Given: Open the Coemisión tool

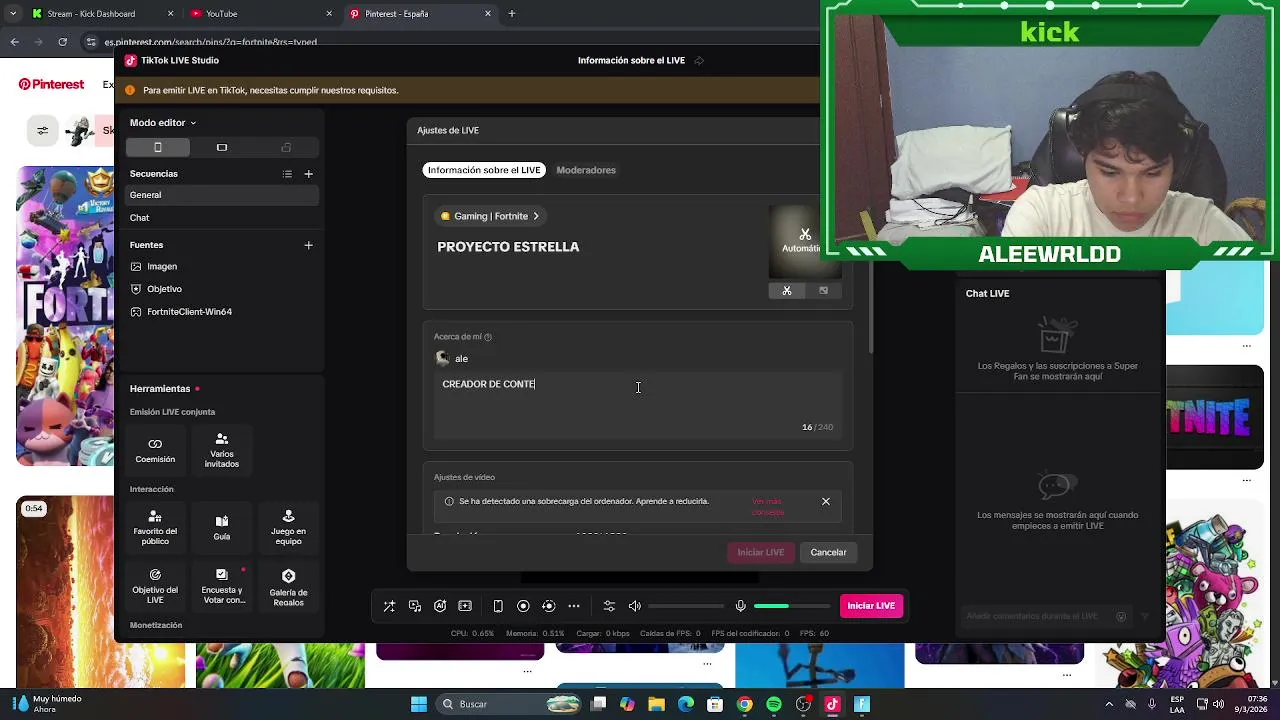Looking at the screenshot, I should coord(155,450).
